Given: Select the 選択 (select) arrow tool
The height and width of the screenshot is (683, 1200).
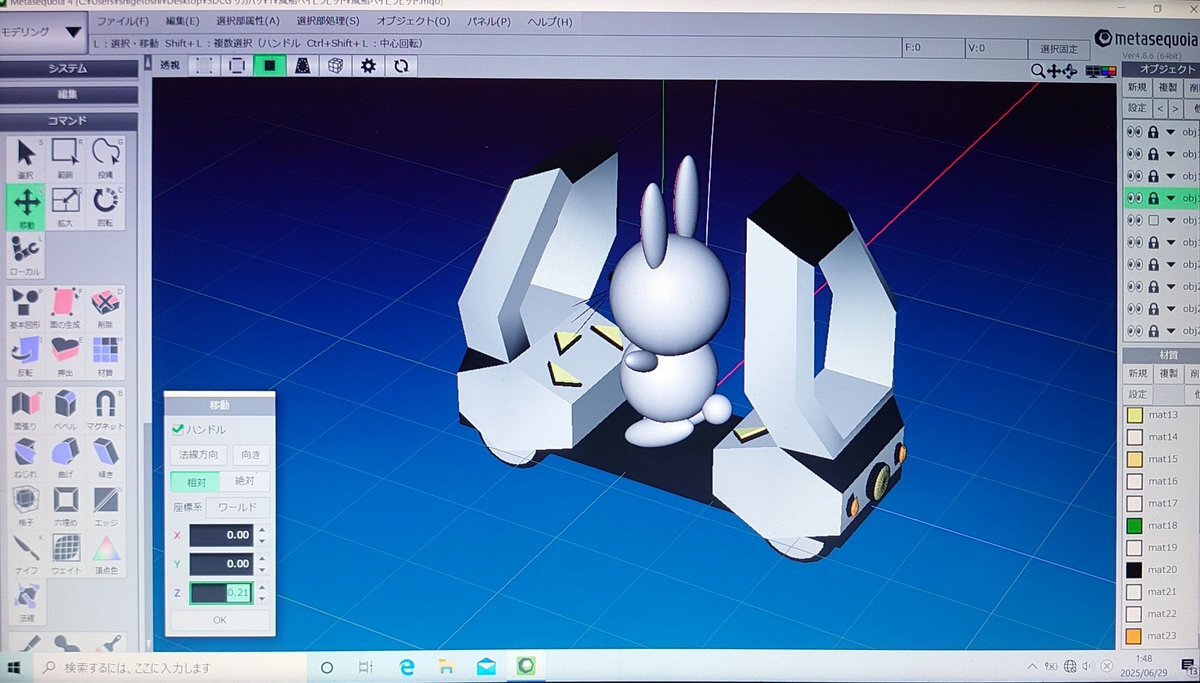Looking at the screenshot, I should coord(26,158).
